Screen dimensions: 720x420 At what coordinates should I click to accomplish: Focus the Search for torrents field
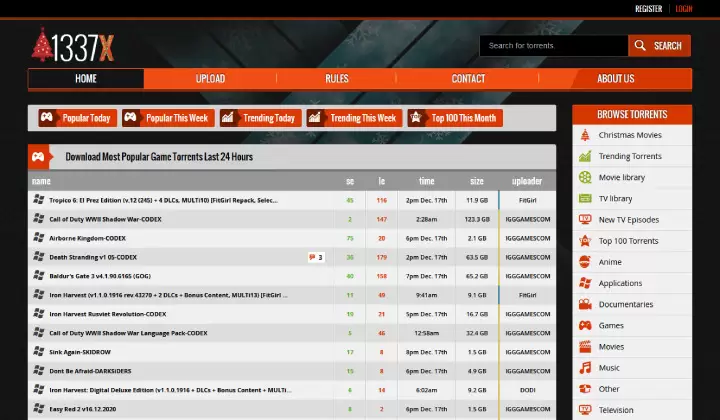[x=554, y=45]
